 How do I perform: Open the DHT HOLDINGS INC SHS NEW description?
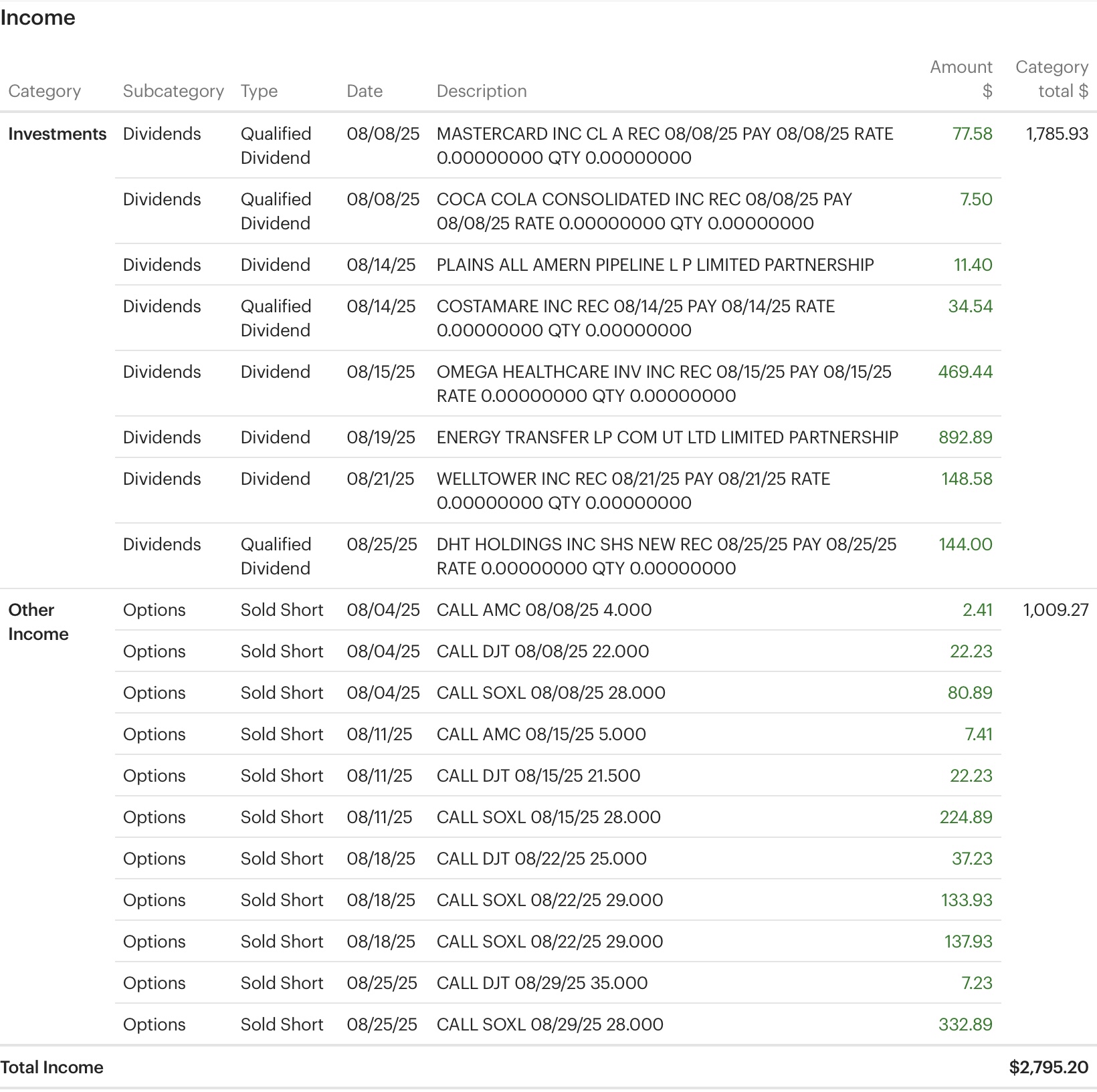(x=666, y=556)
